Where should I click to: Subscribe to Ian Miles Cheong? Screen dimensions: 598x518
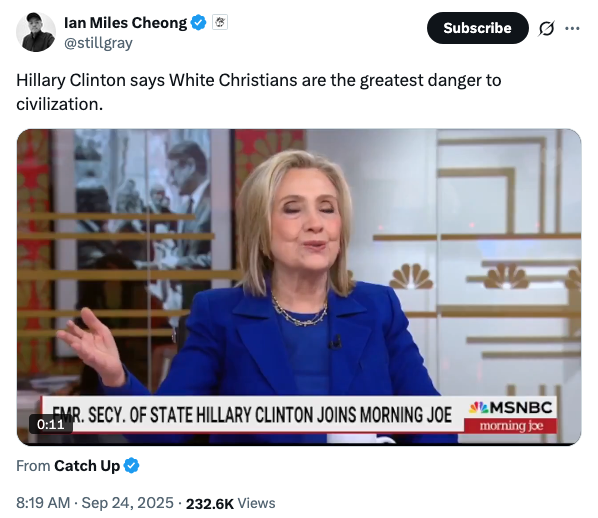[477, 28]
